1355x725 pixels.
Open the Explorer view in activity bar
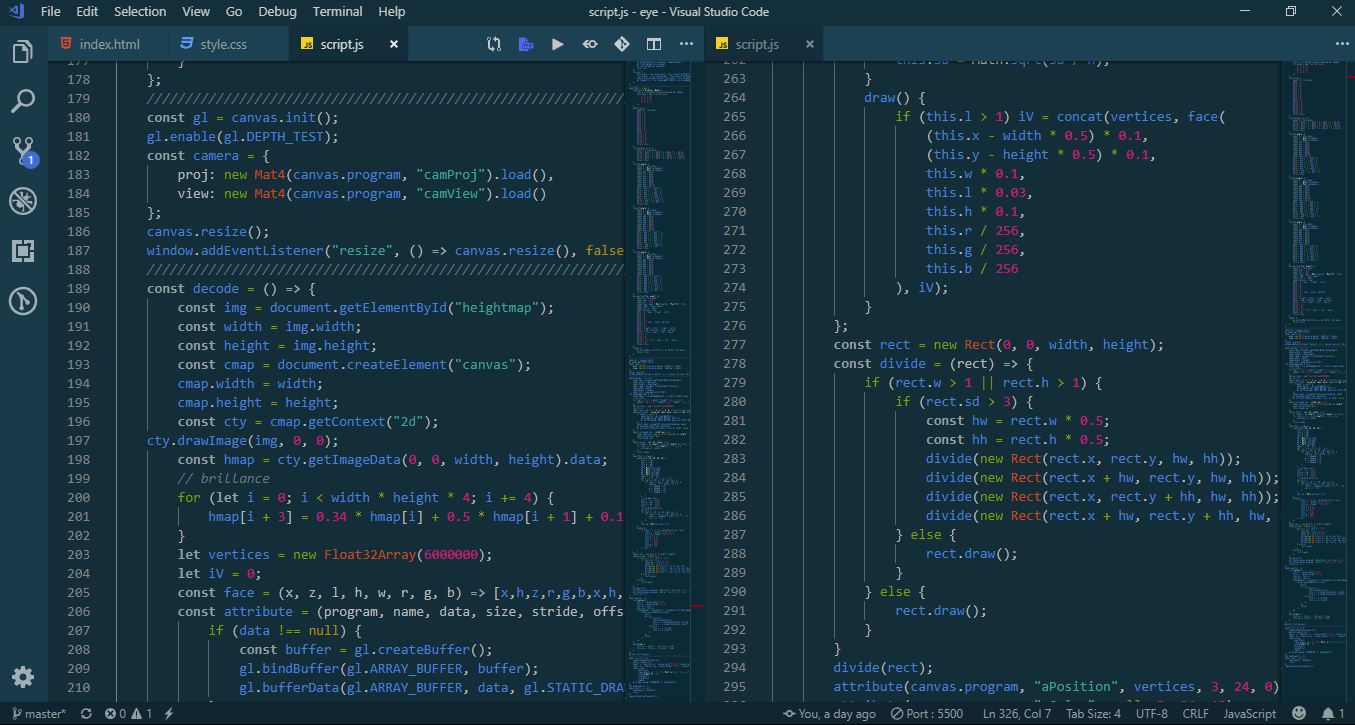pos(23,52)
